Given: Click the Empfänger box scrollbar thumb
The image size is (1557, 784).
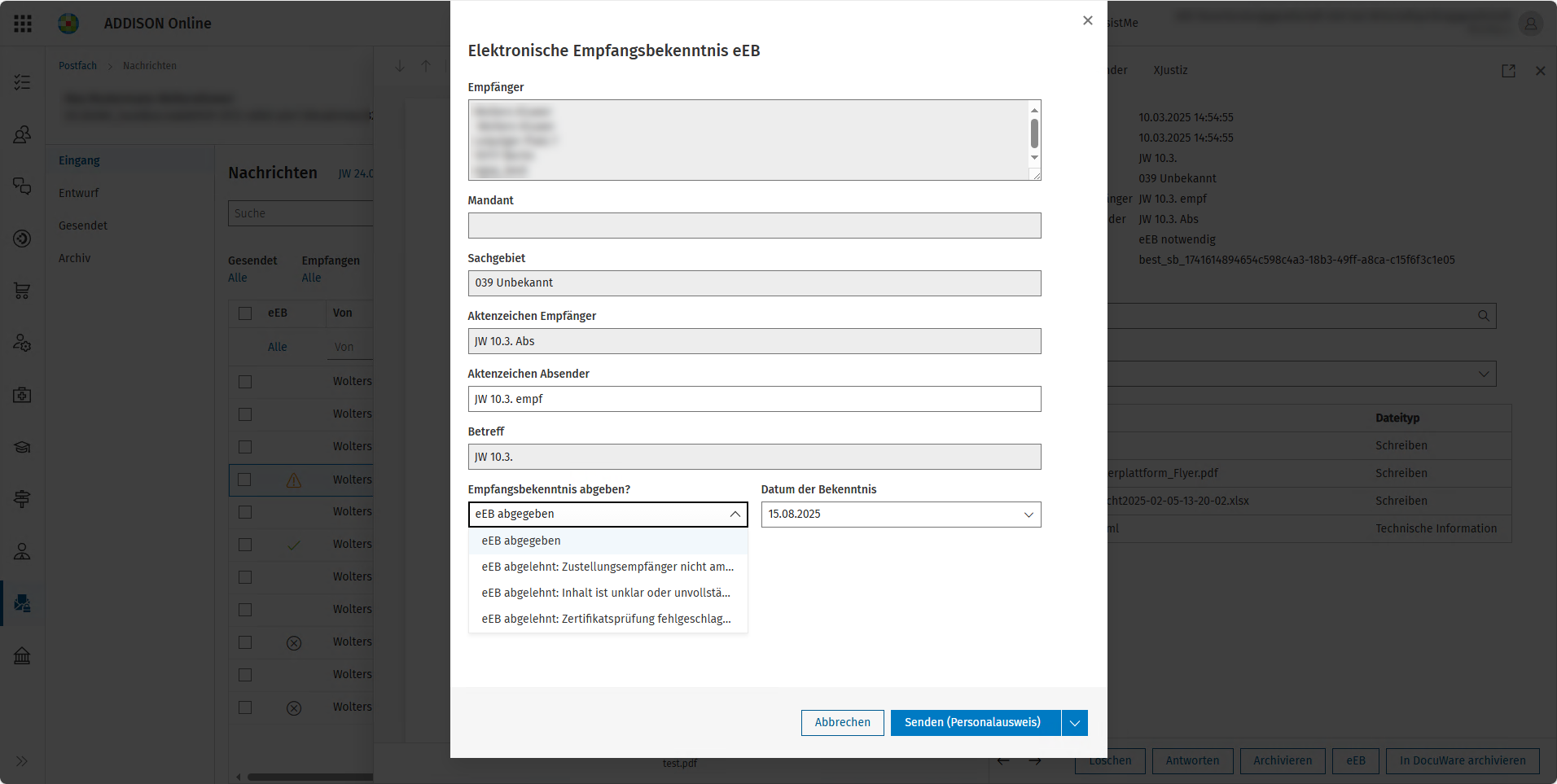Looking at the screenshot, I should [x=1034, y=133].
